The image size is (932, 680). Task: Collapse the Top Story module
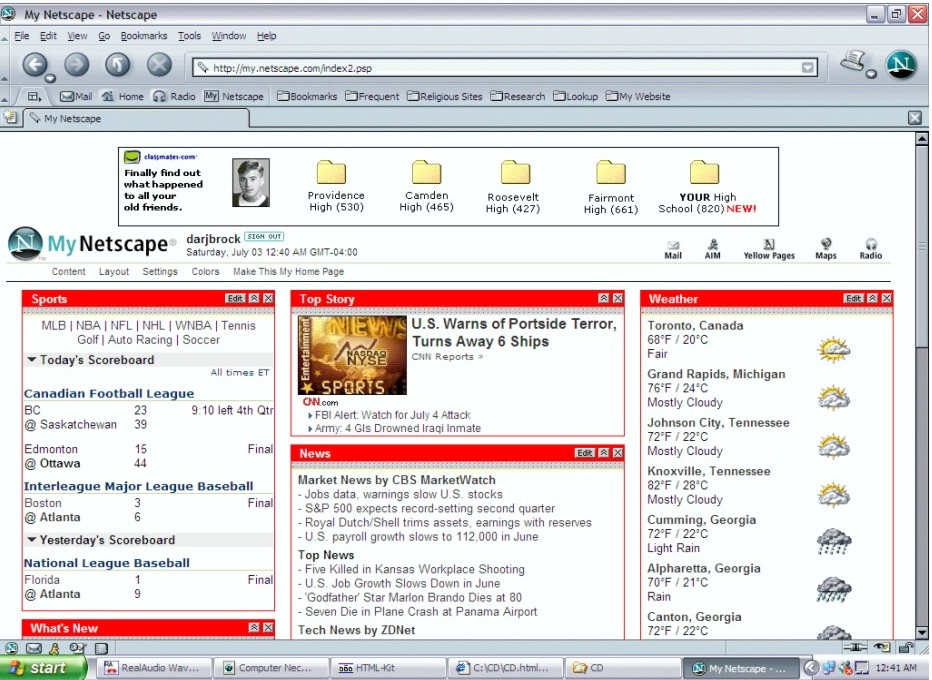pyautogui.click(x=603, y=298)
